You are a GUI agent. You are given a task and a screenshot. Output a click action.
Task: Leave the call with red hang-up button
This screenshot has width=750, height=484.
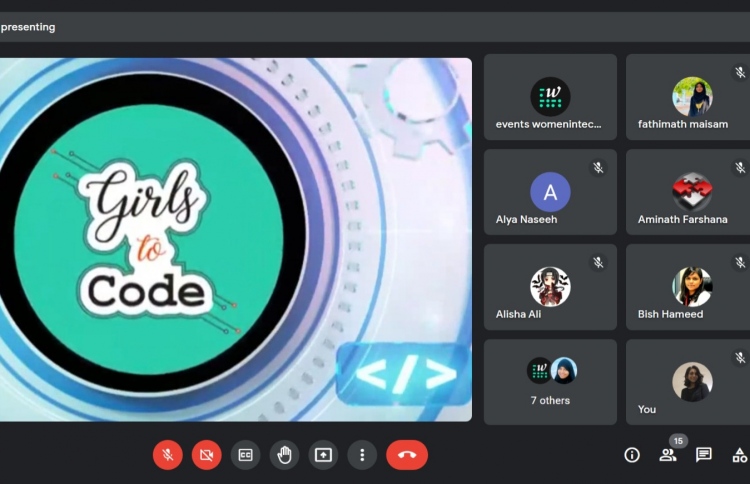point(407,455)
